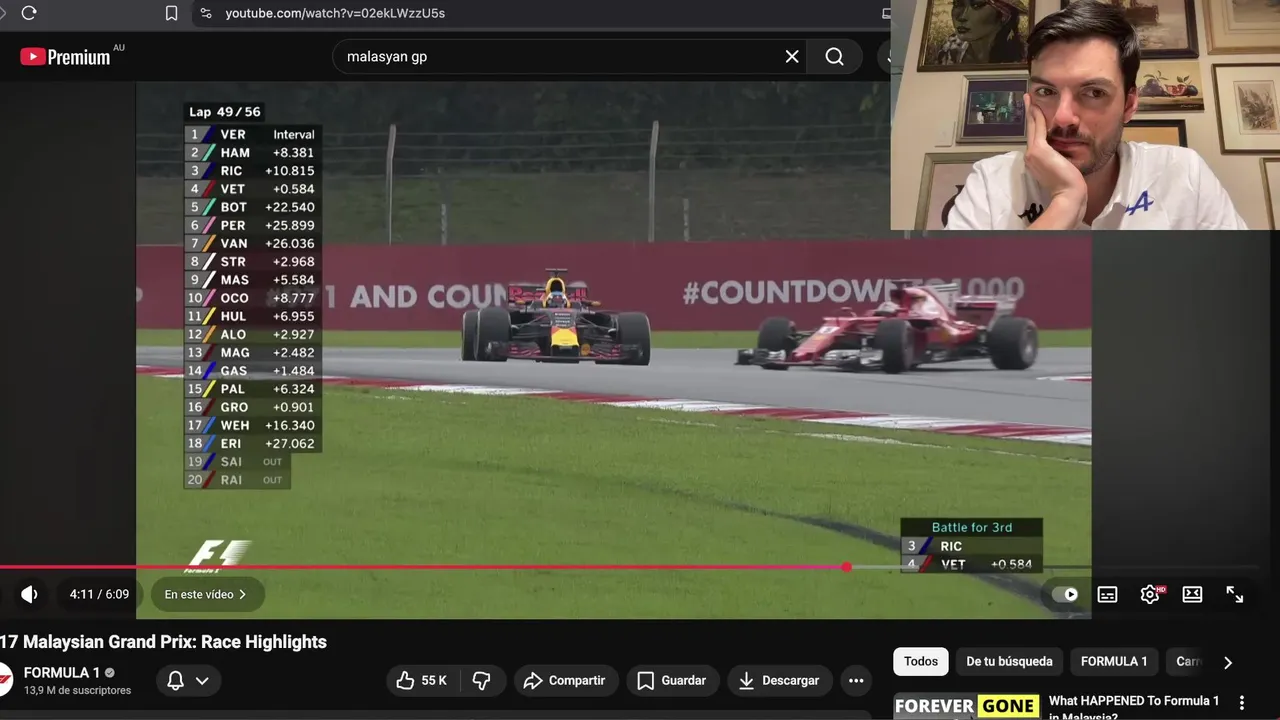
Task: Select the Todos filter chip
Action: pos(921,661)
